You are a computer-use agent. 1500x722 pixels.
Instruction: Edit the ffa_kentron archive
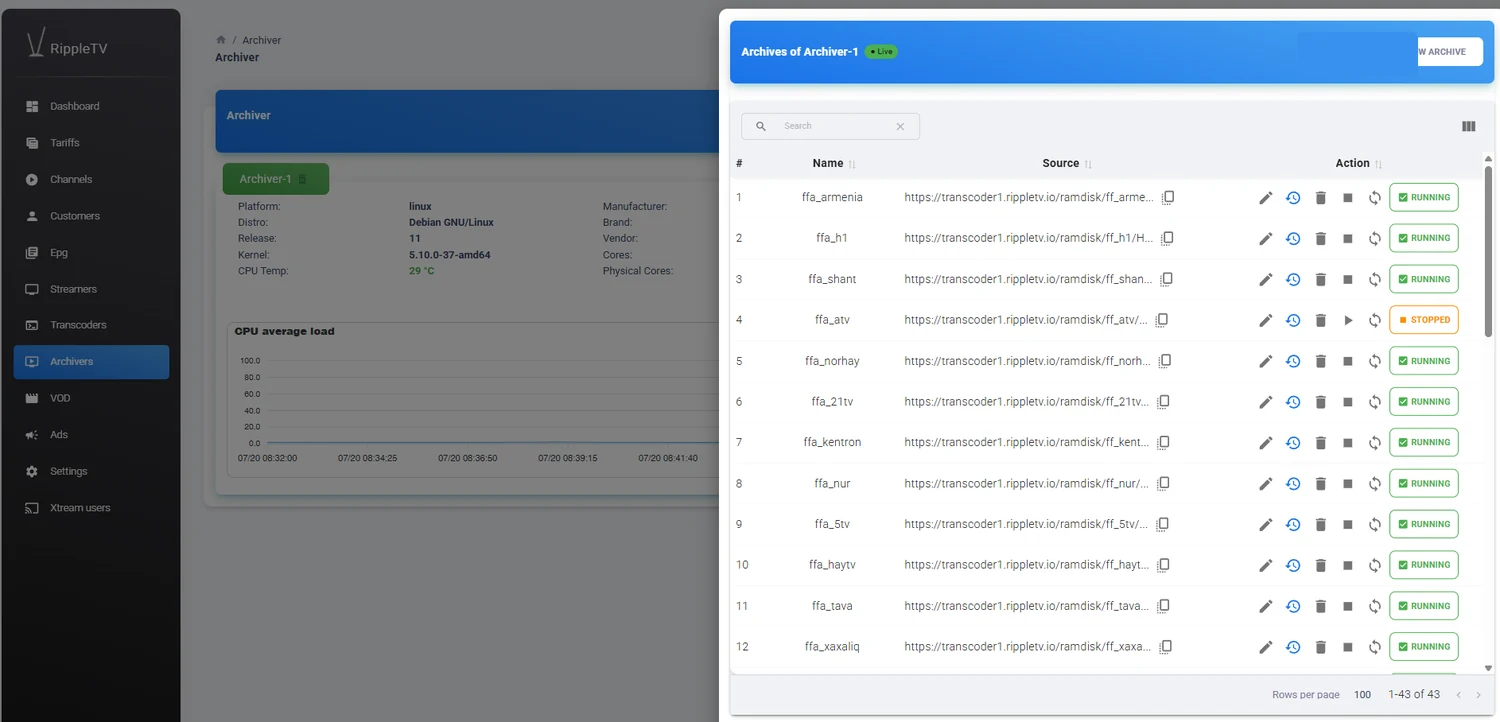(1266, 443)
